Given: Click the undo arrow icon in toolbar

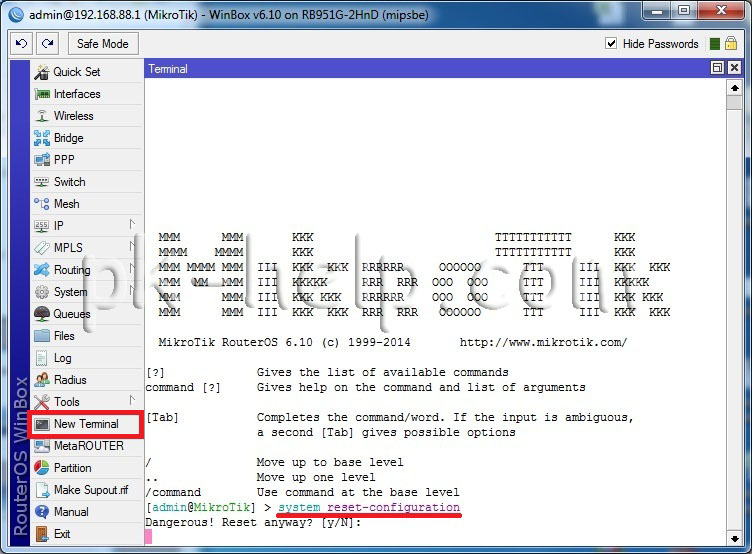Looking at the screenshot, I should pos(22,44).
